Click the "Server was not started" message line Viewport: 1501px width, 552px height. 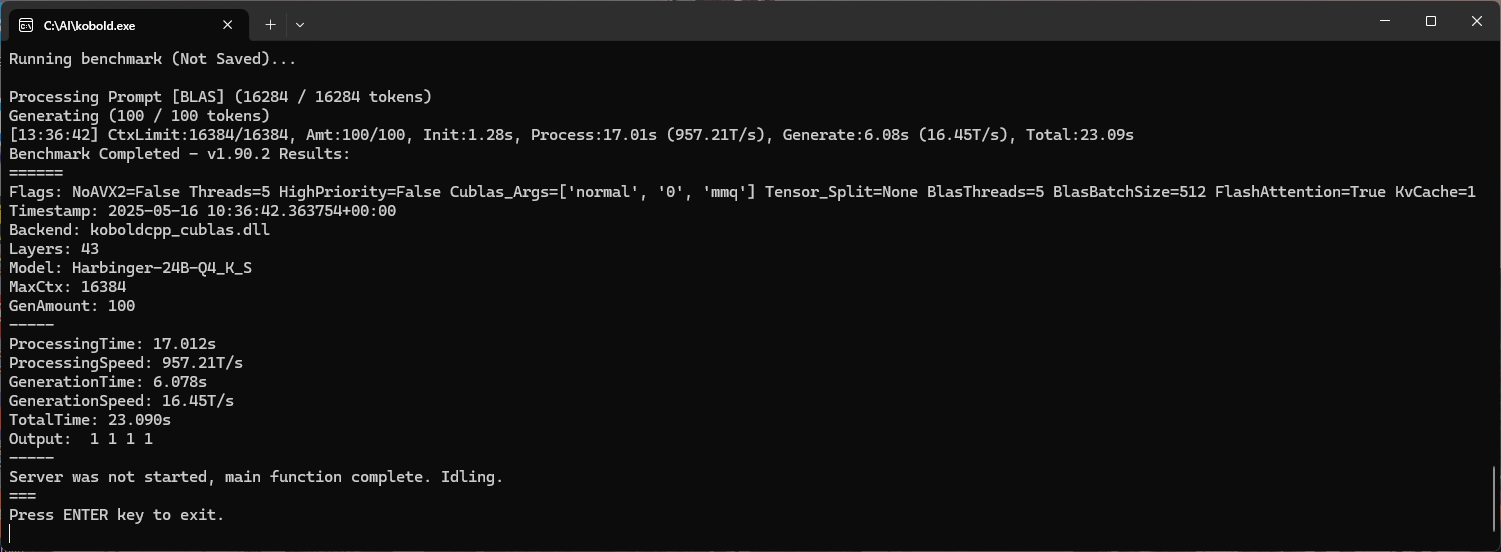pyautogui.click(x=256, y=477)
